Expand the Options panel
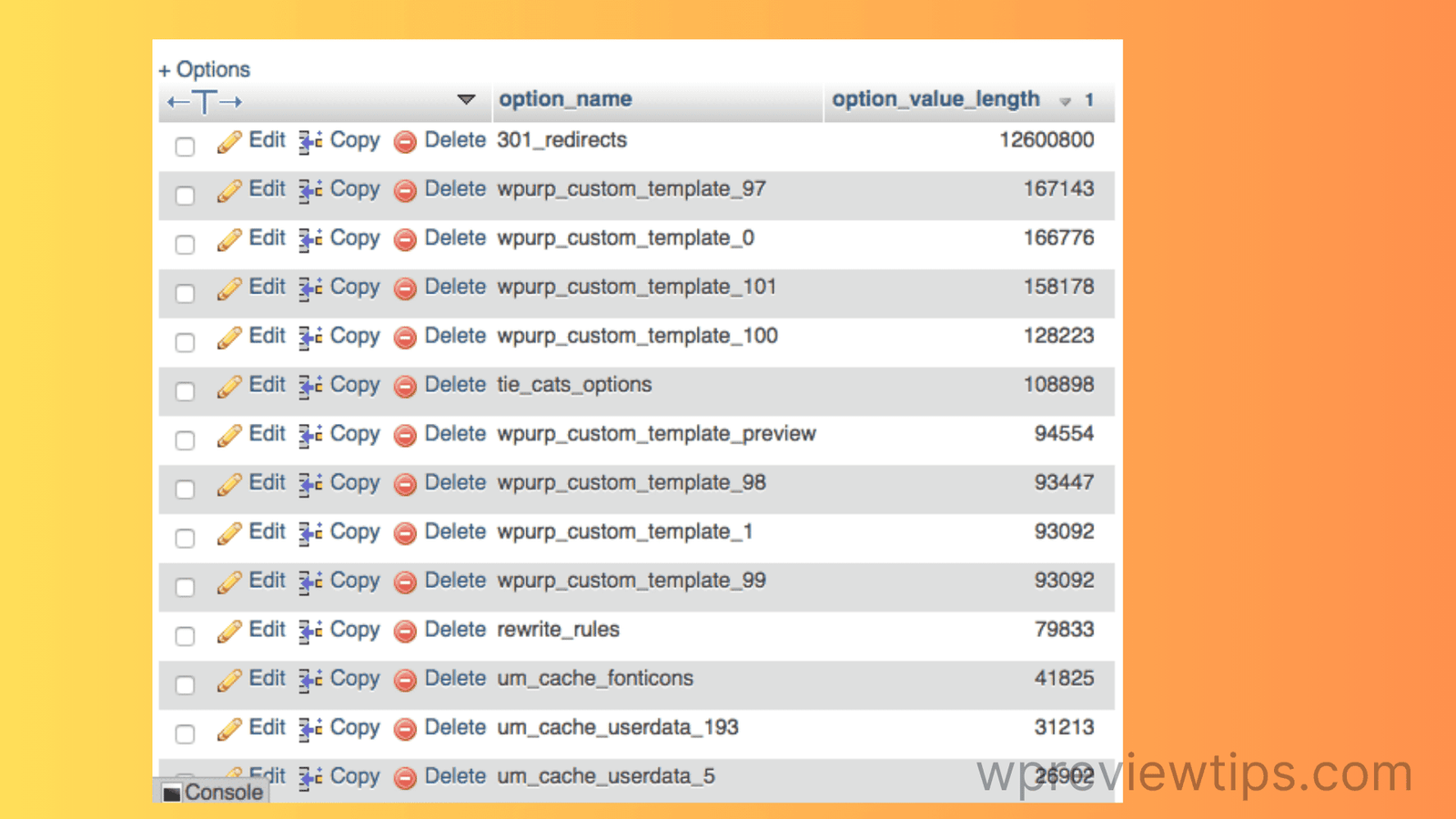 tap(204, 69)
